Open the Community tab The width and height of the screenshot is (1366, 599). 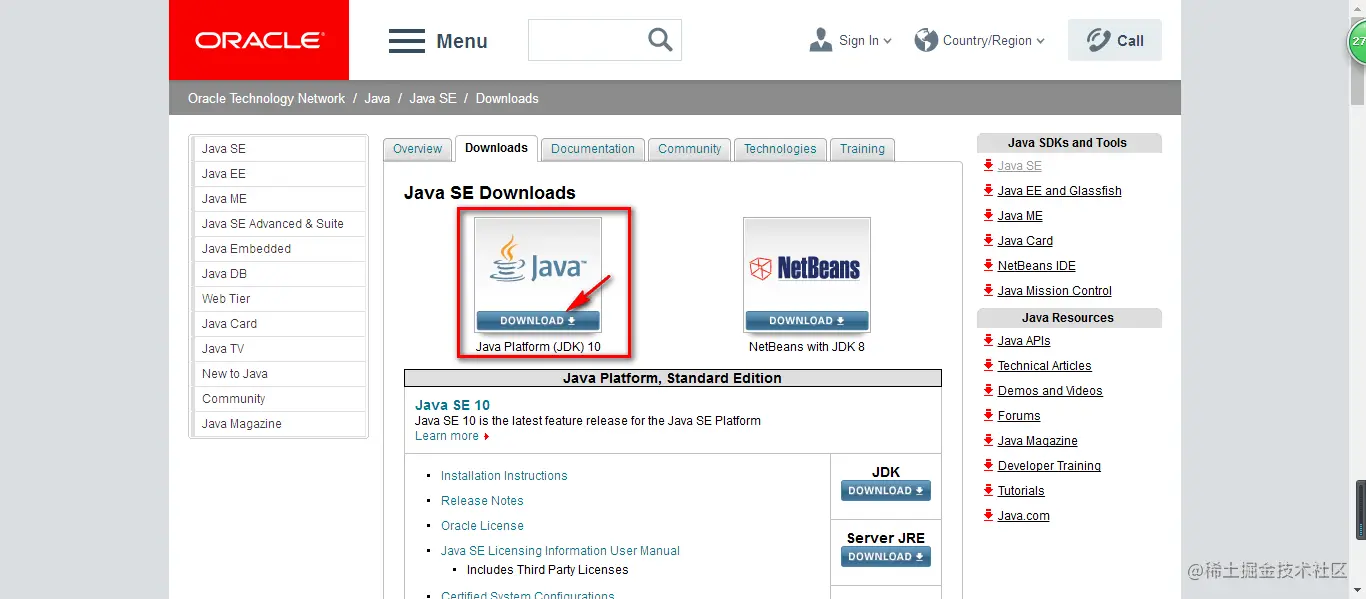point(689,149)
